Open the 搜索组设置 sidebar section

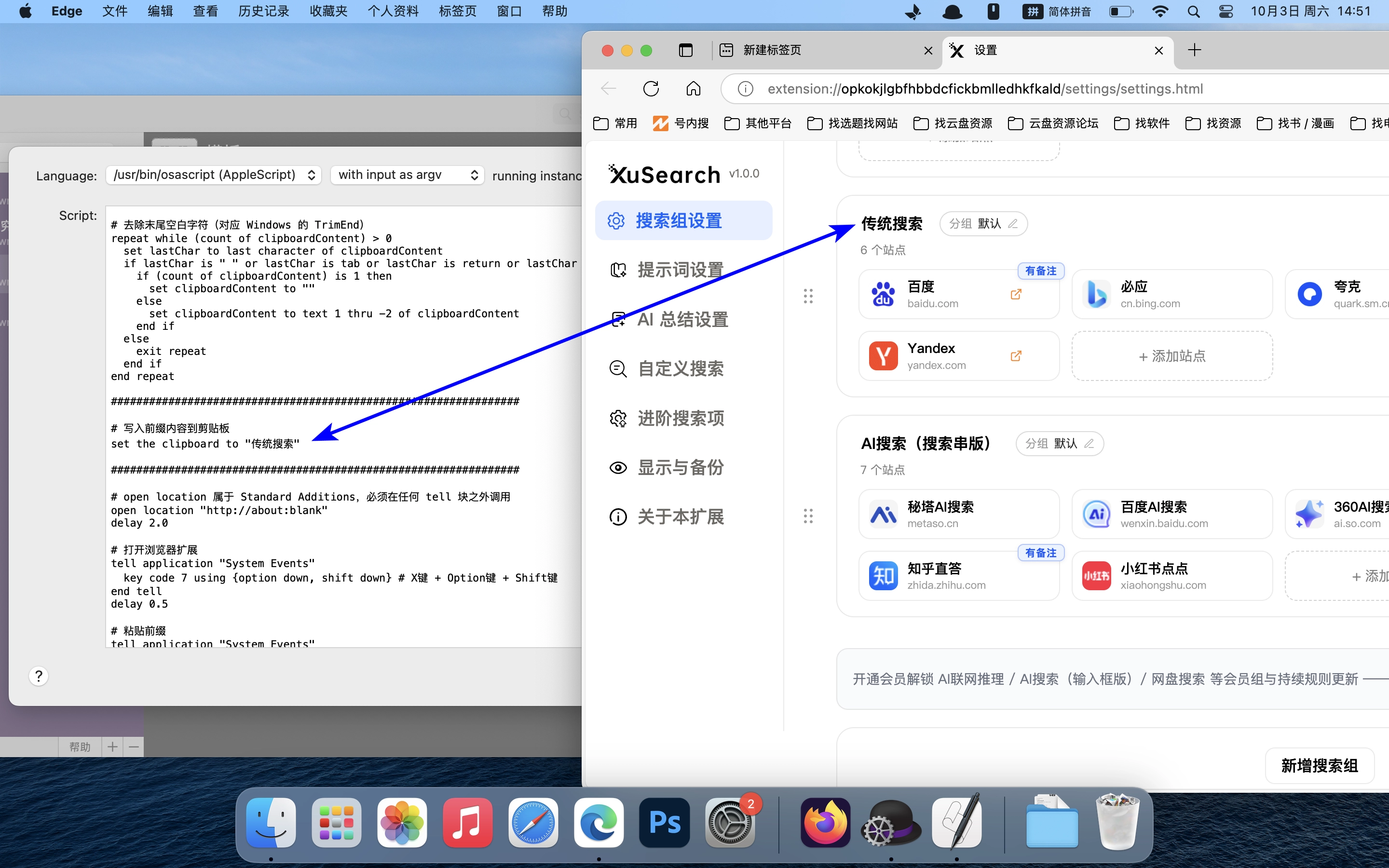(683, 220)
